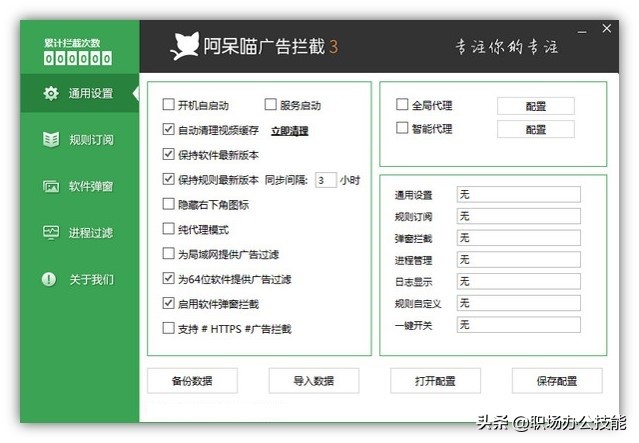Screen dimensions: 639x443
Task: Click the 专注你的专注 slogan text
Action: pyautogui.click(x=507, y=47)
